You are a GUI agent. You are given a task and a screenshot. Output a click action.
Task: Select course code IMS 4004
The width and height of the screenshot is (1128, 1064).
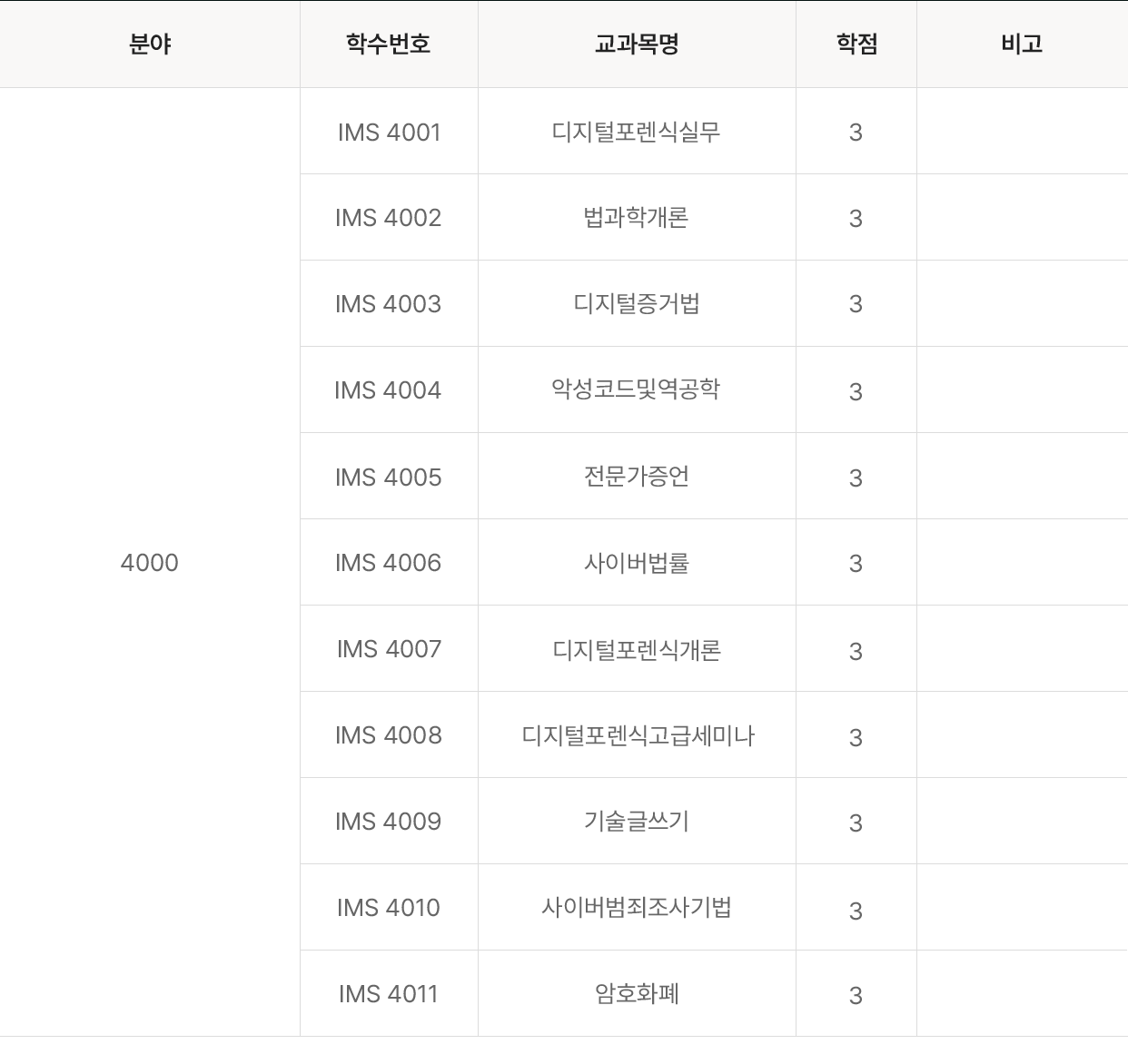(389, 390)
